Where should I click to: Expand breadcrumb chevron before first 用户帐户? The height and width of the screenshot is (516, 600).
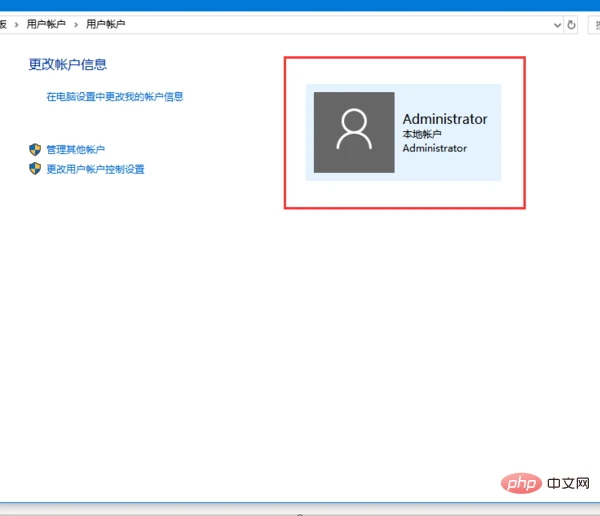[16, 25]
